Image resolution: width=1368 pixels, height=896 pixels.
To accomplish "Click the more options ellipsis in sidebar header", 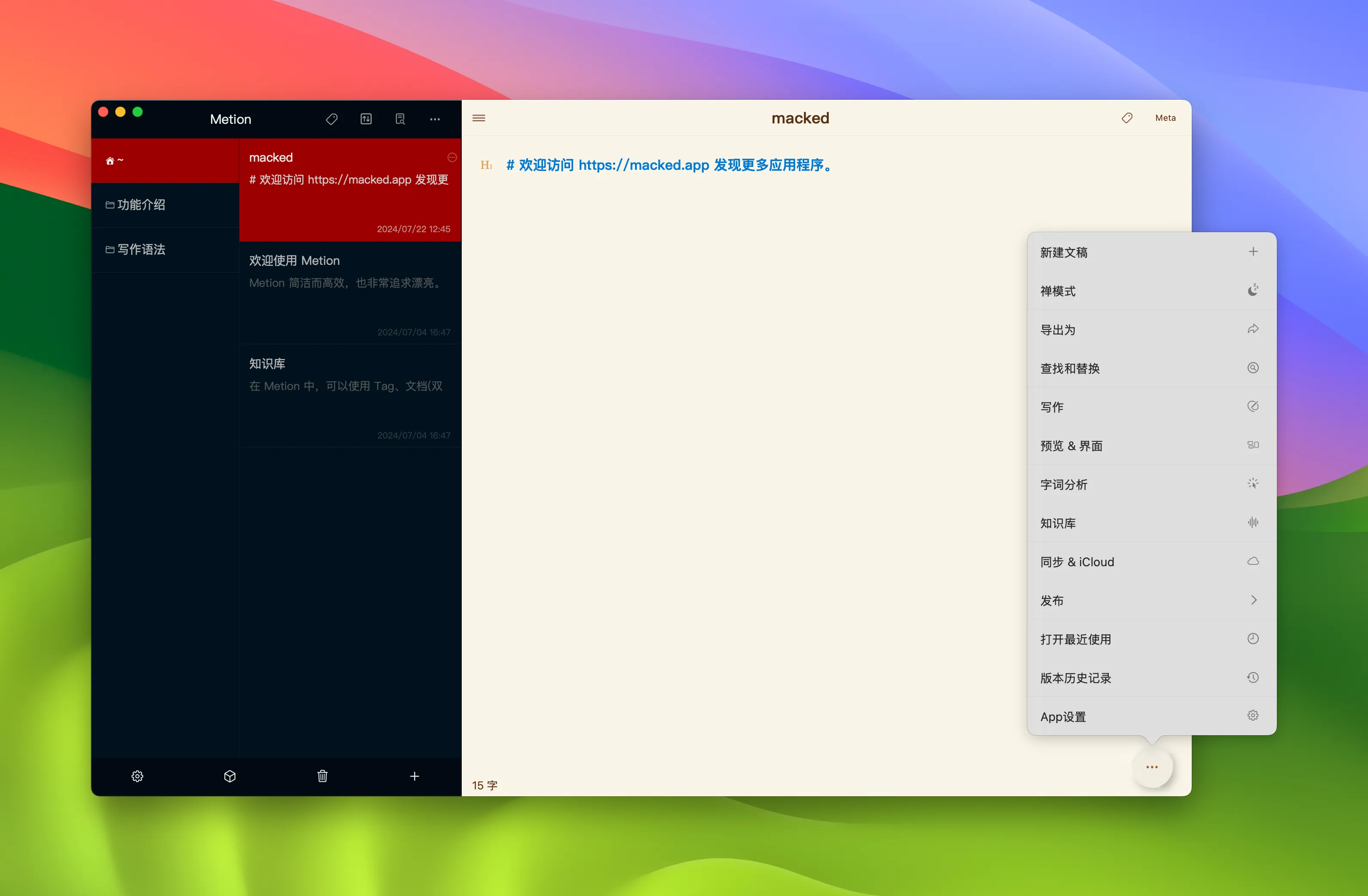I will 435,119.
